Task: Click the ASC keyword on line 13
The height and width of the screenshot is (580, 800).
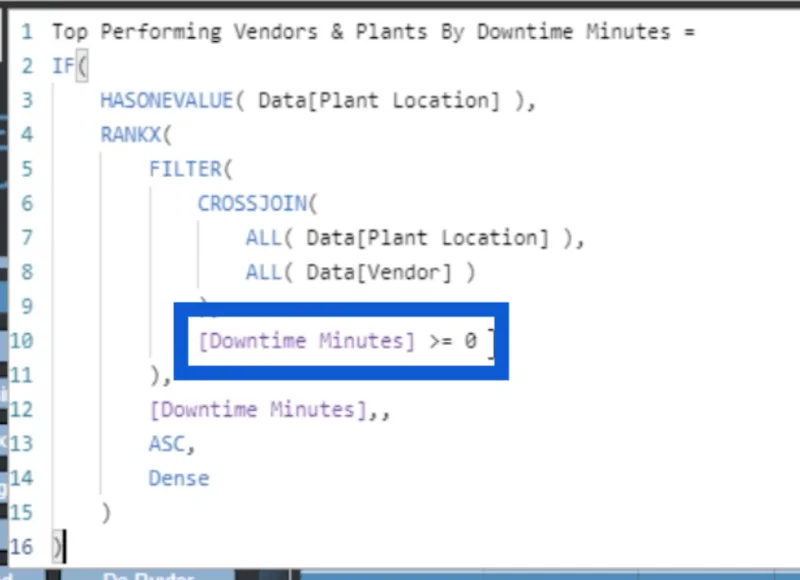Action: click(166, 444)
